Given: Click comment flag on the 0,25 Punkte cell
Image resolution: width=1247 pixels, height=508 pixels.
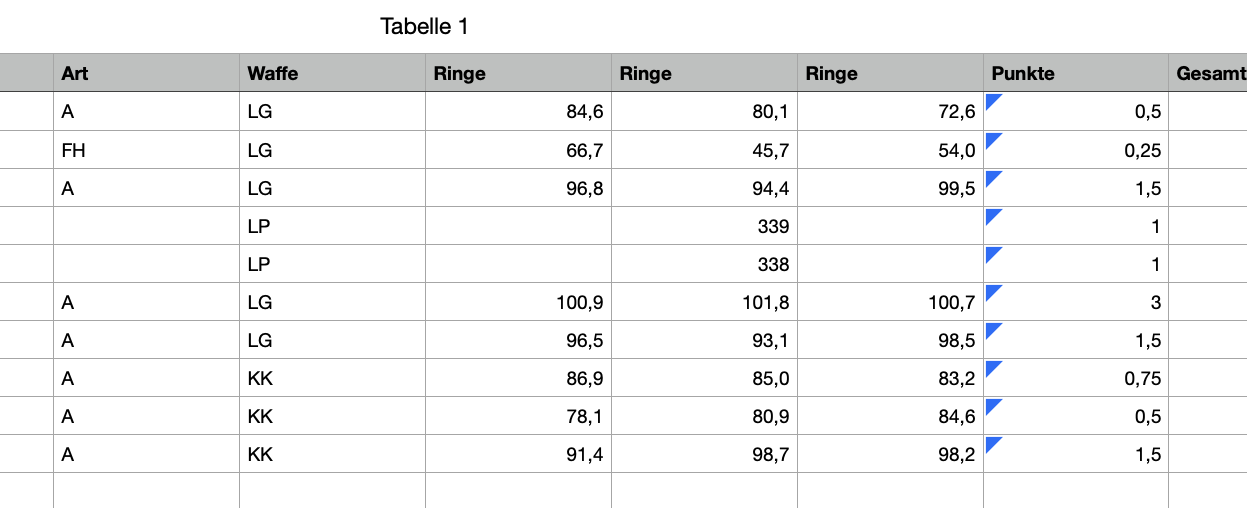Looking at the screenshot, I should coord(992,139).
